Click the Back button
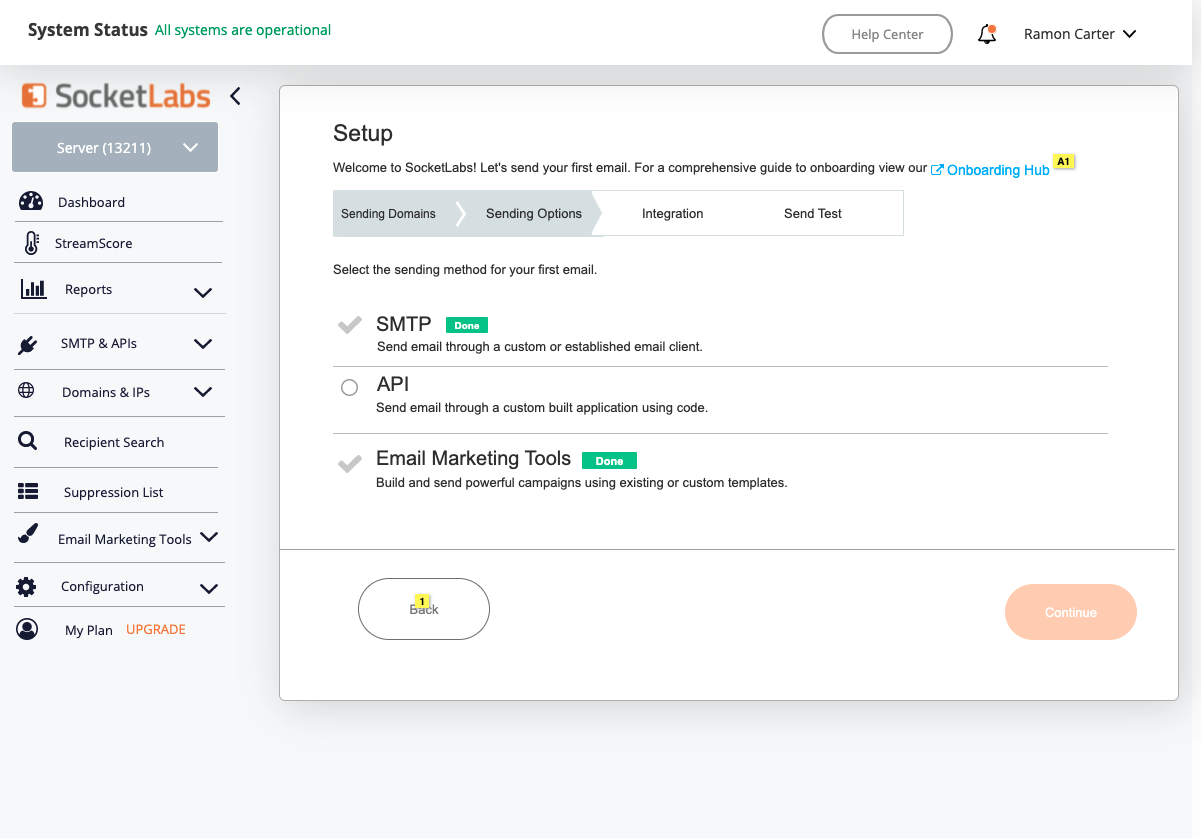1201x838 pixels. coord(424,609)
